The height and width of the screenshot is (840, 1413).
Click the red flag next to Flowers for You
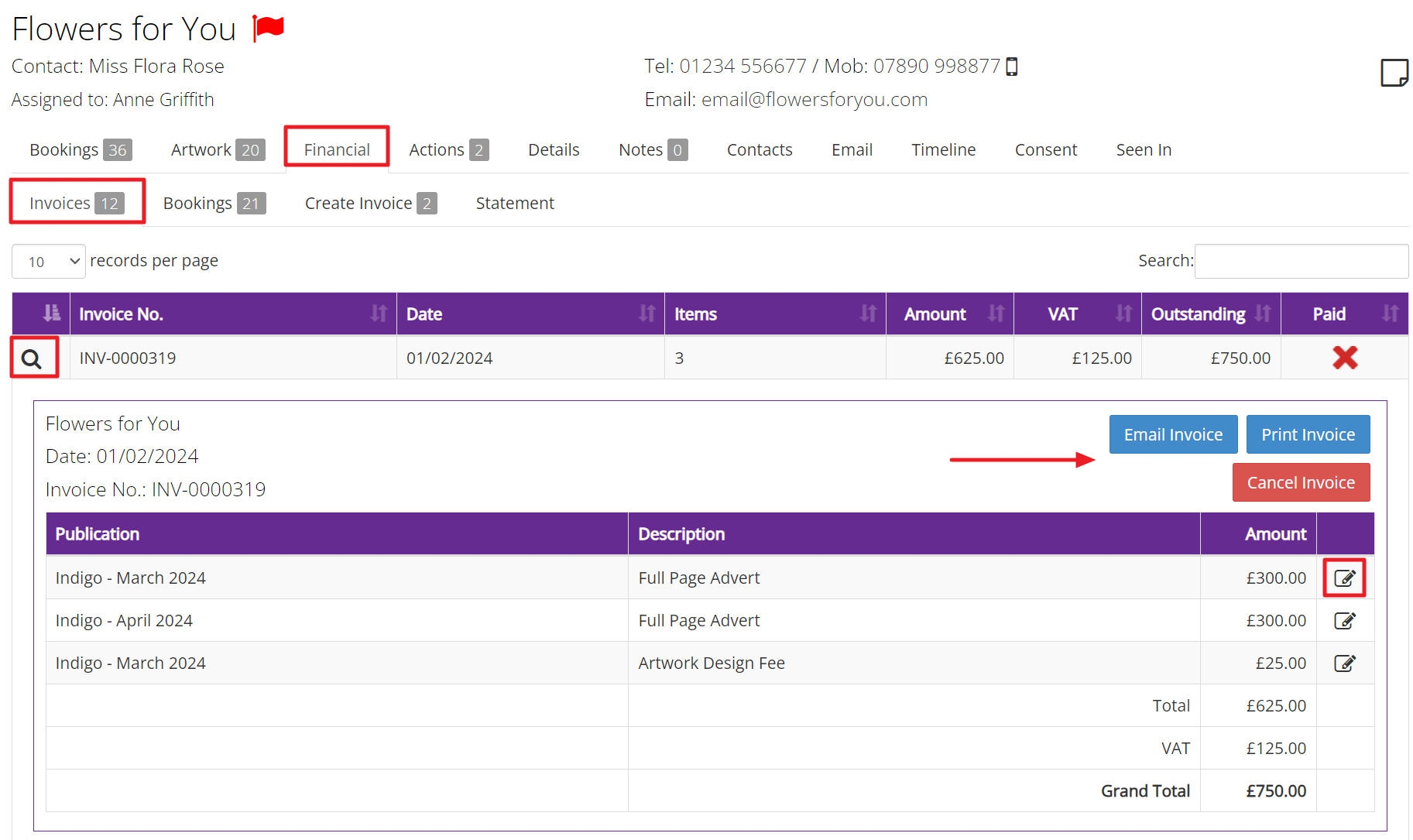(x=268, y=28)
